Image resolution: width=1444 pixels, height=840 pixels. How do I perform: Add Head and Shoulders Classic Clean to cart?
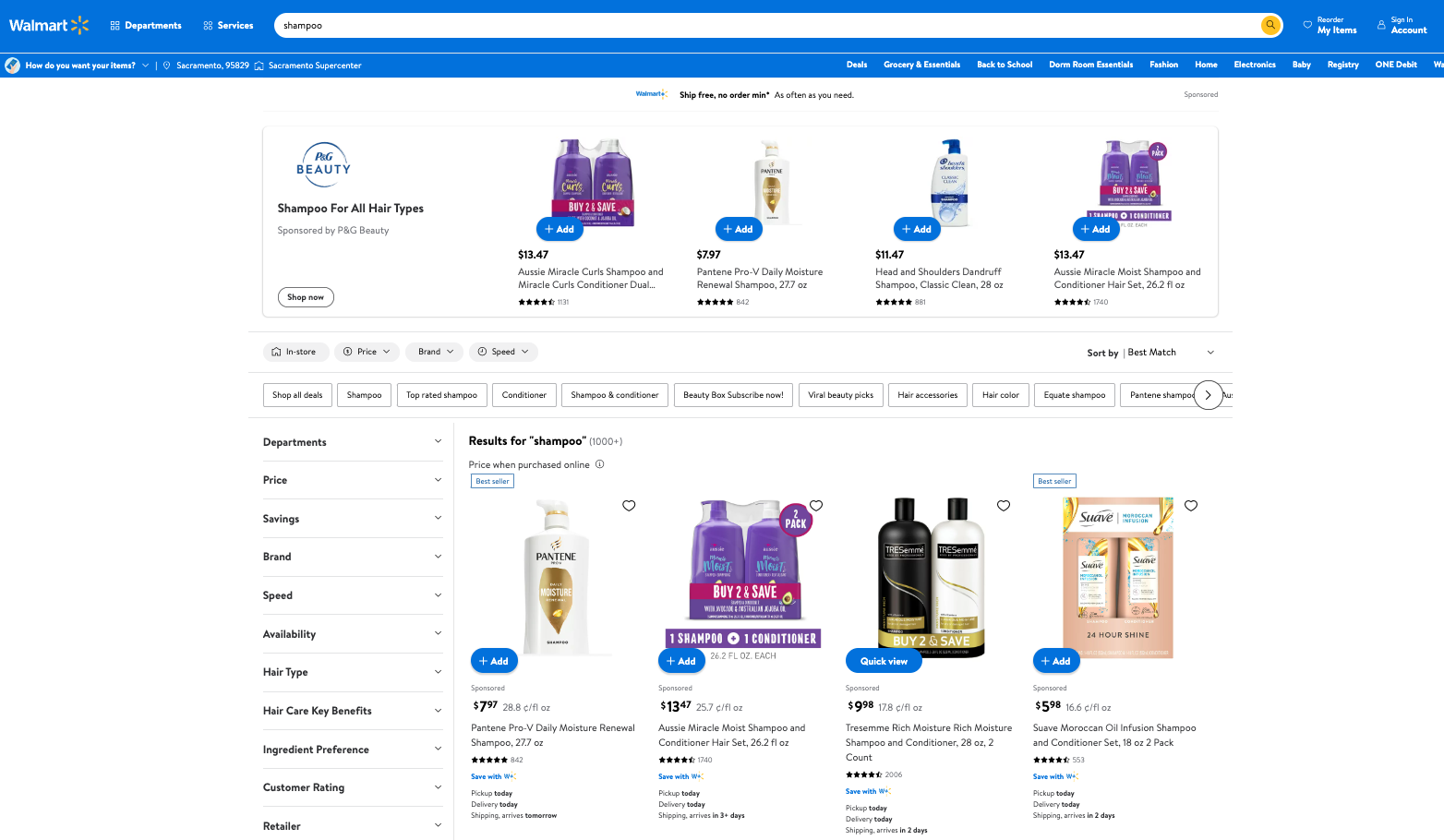917,229
